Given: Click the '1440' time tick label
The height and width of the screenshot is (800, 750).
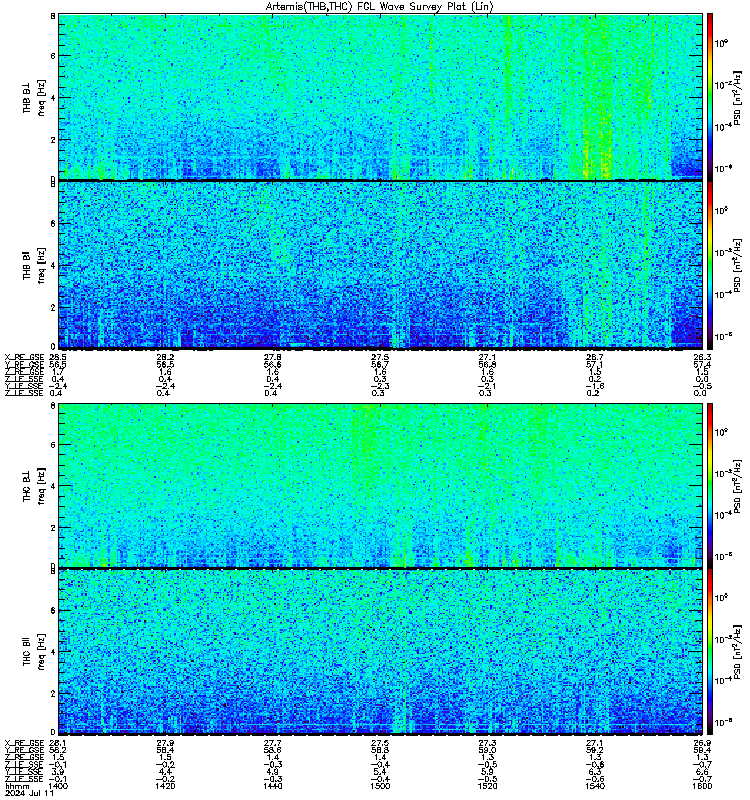Looking at the screenshot, I should pyautogui.click(x=273, y=786).
